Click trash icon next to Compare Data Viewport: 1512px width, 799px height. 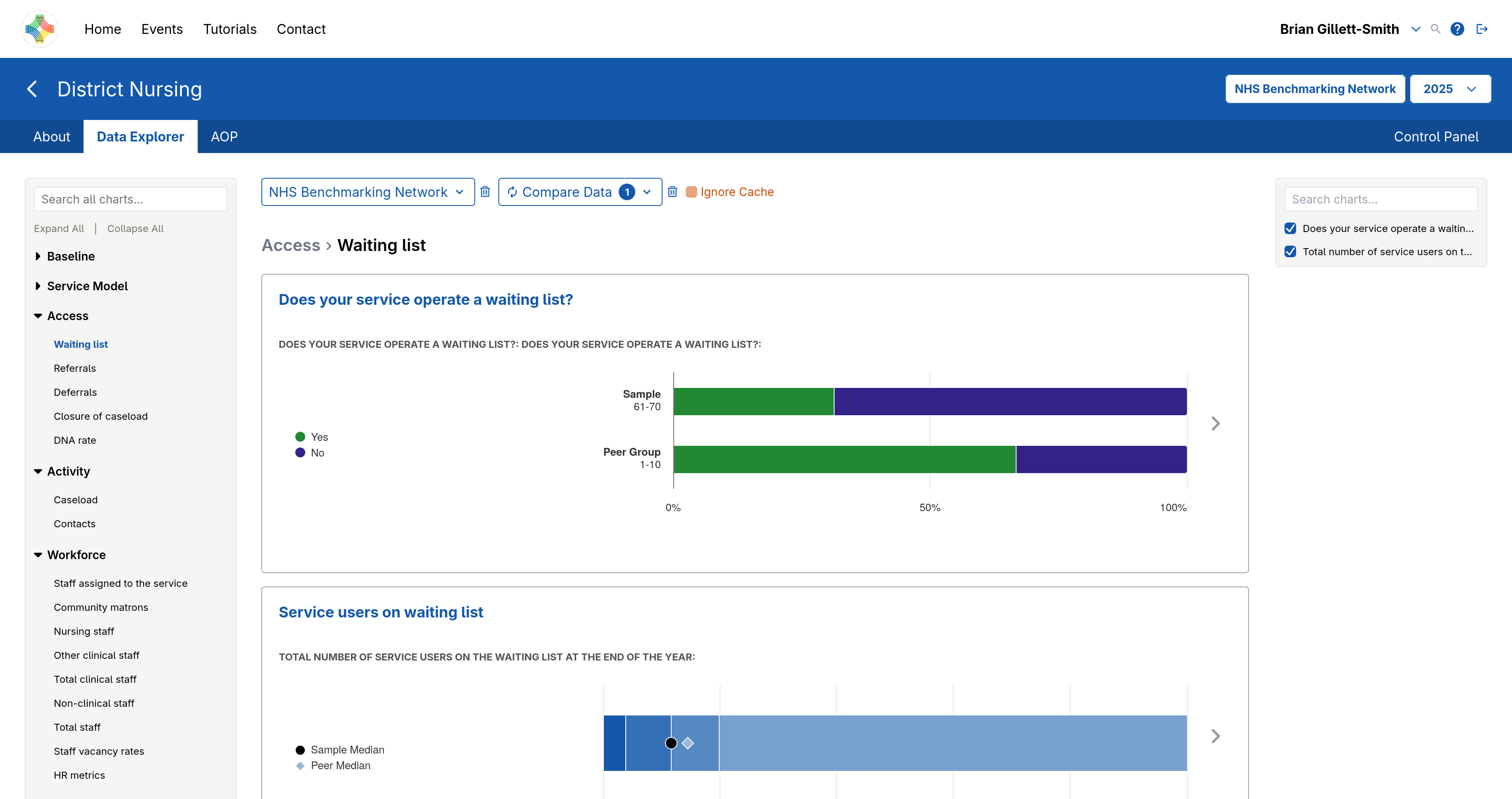(672, 192)
